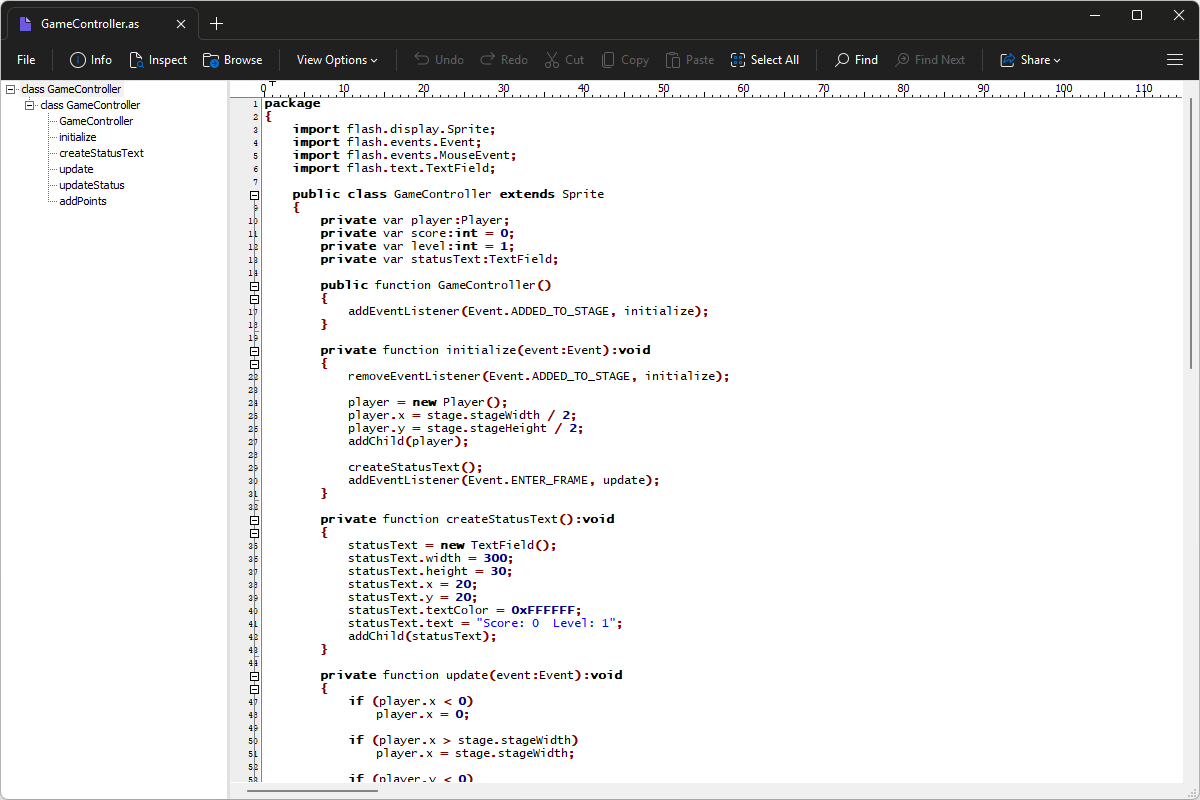The width and height of the screenshot is (1200, 800).
Task: Click the Redo toolbar button
Action: point(504,60)
